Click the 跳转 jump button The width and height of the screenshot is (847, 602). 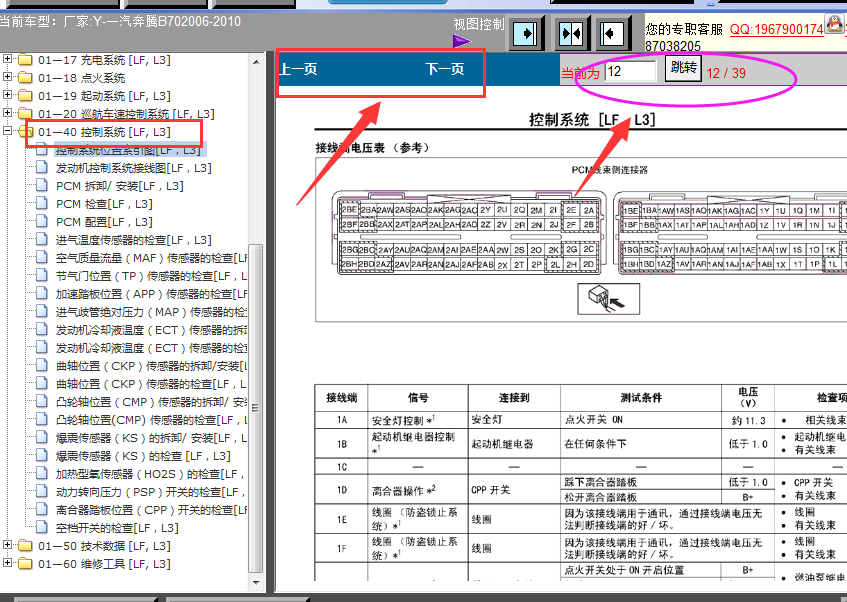(683, 68)
